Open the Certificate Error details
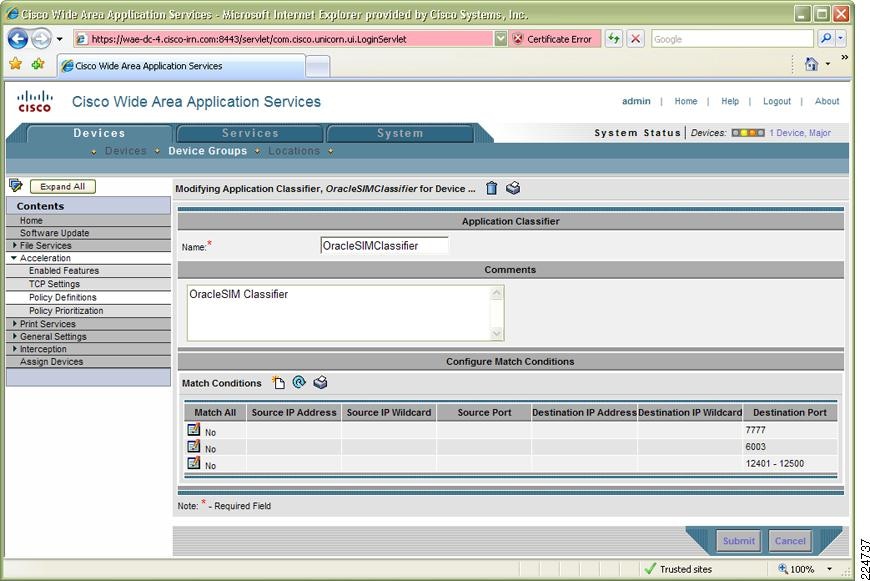Screen dimensions: 870x581 [554, 39]
